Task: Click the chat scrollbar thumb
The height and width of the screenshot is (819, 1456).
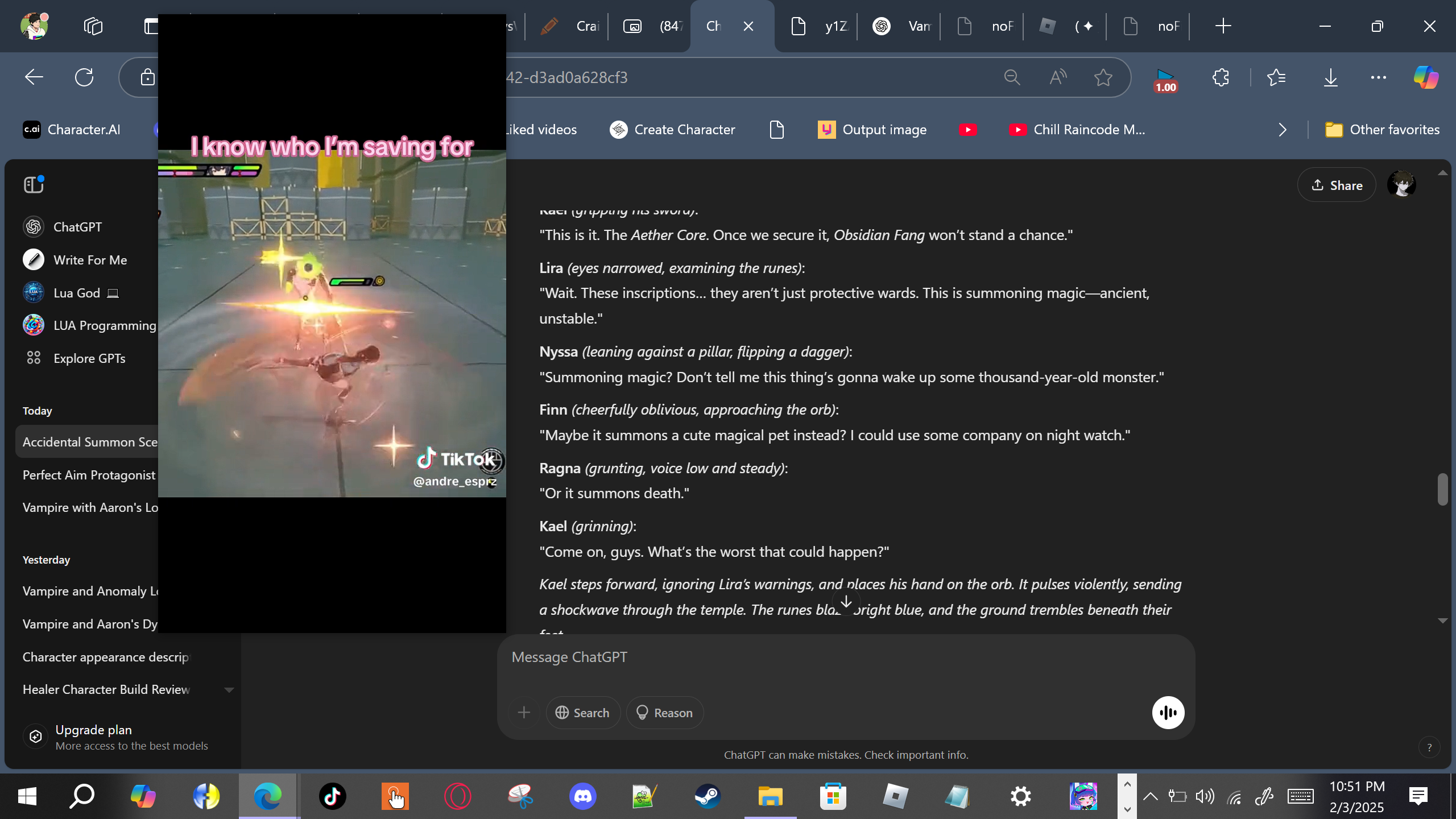Action: click(x=1443, y=489)
